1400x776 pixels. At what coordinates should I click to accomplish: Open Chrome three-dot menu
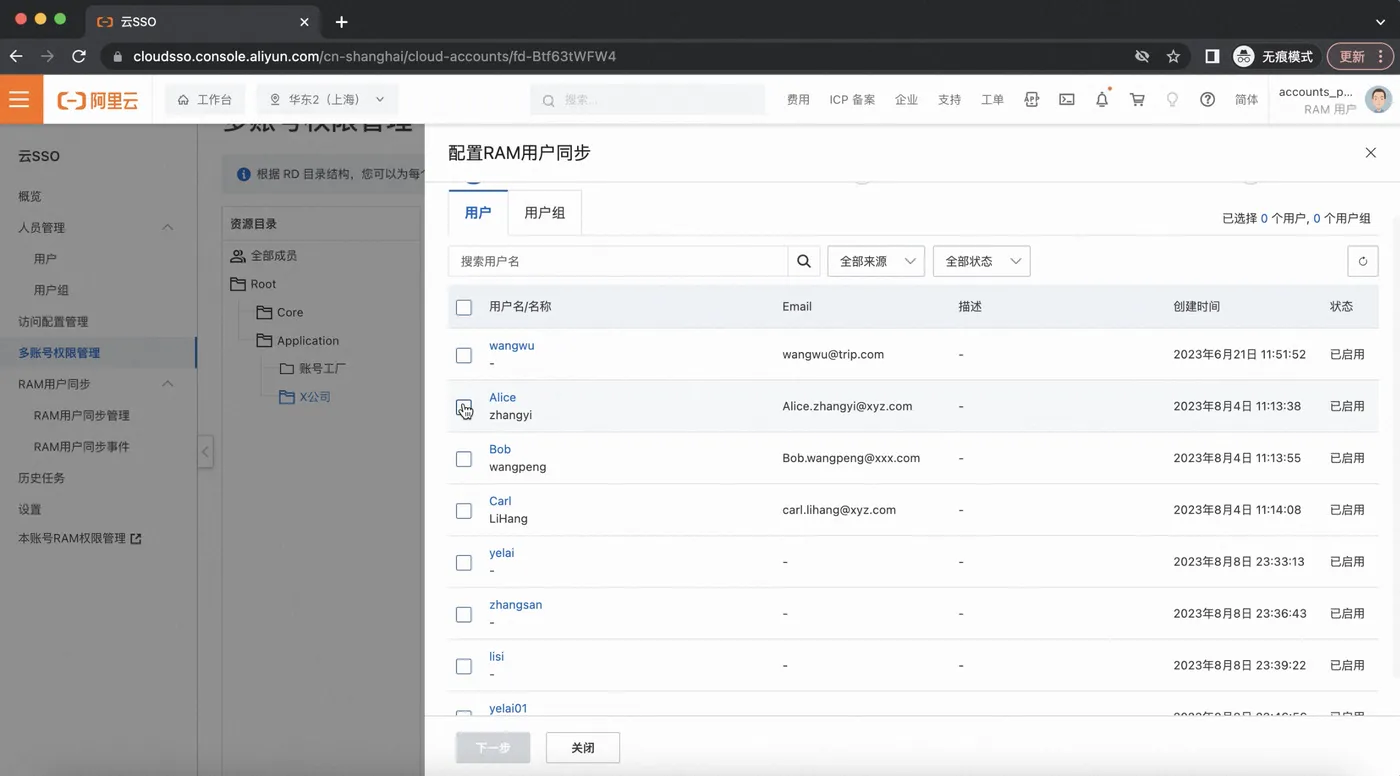(x=1381, y=56)
